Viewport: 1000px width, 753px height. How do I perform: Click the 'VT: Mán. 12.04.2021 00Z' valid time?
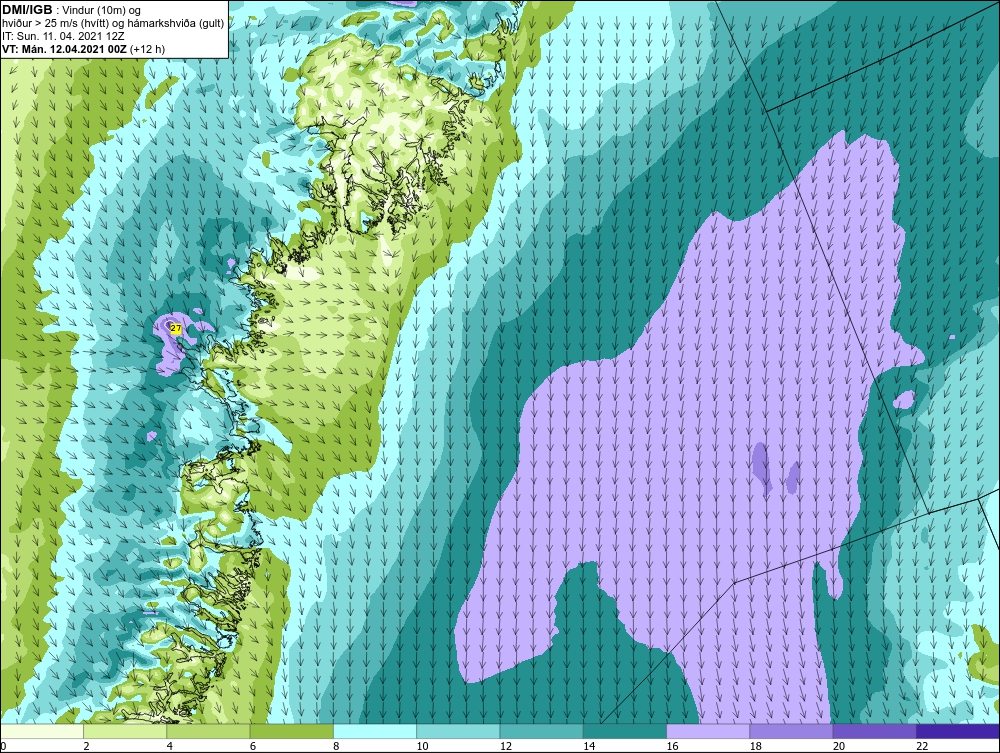(64, 48)
